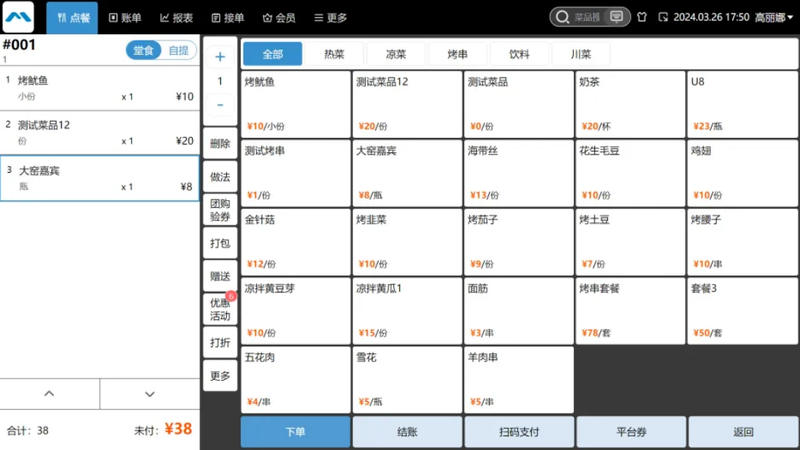The width and height of the screenshot is (800, 450).
Task: Add 海带丝 ¥13/份 tile
Action: (x=519, y=173)
